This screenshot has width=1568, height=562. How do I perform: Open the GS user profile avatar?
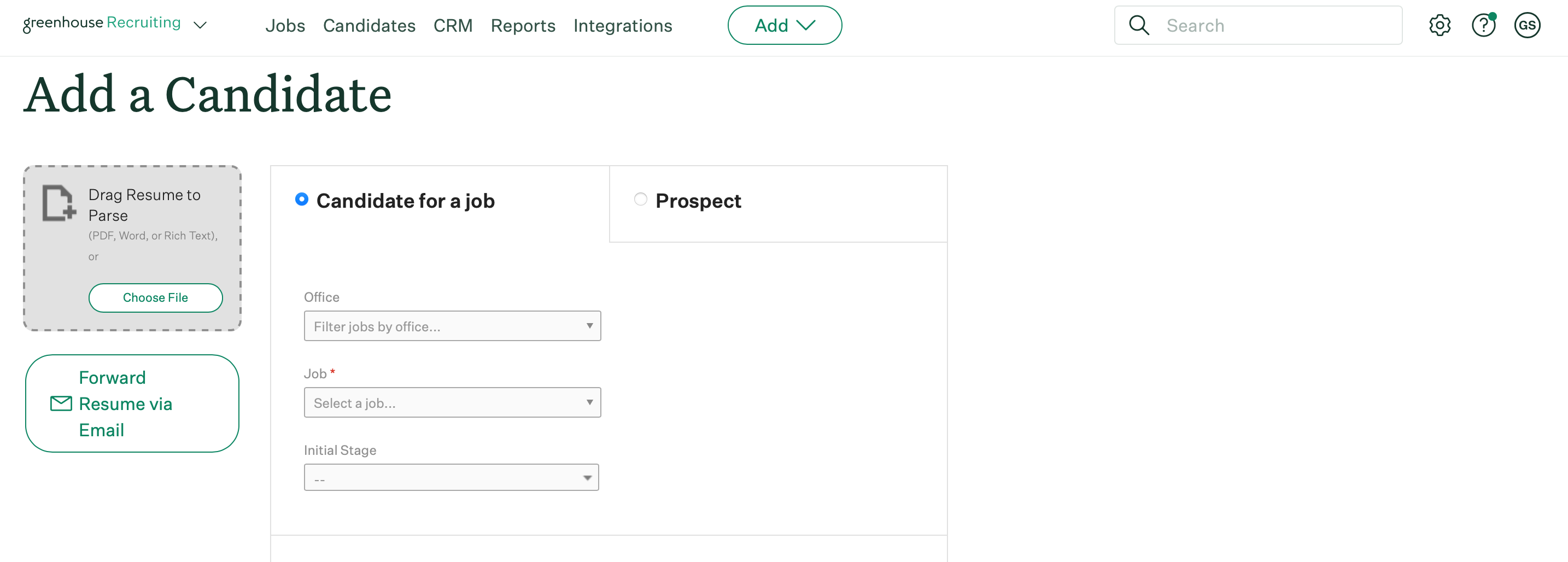coord(1527,26)
